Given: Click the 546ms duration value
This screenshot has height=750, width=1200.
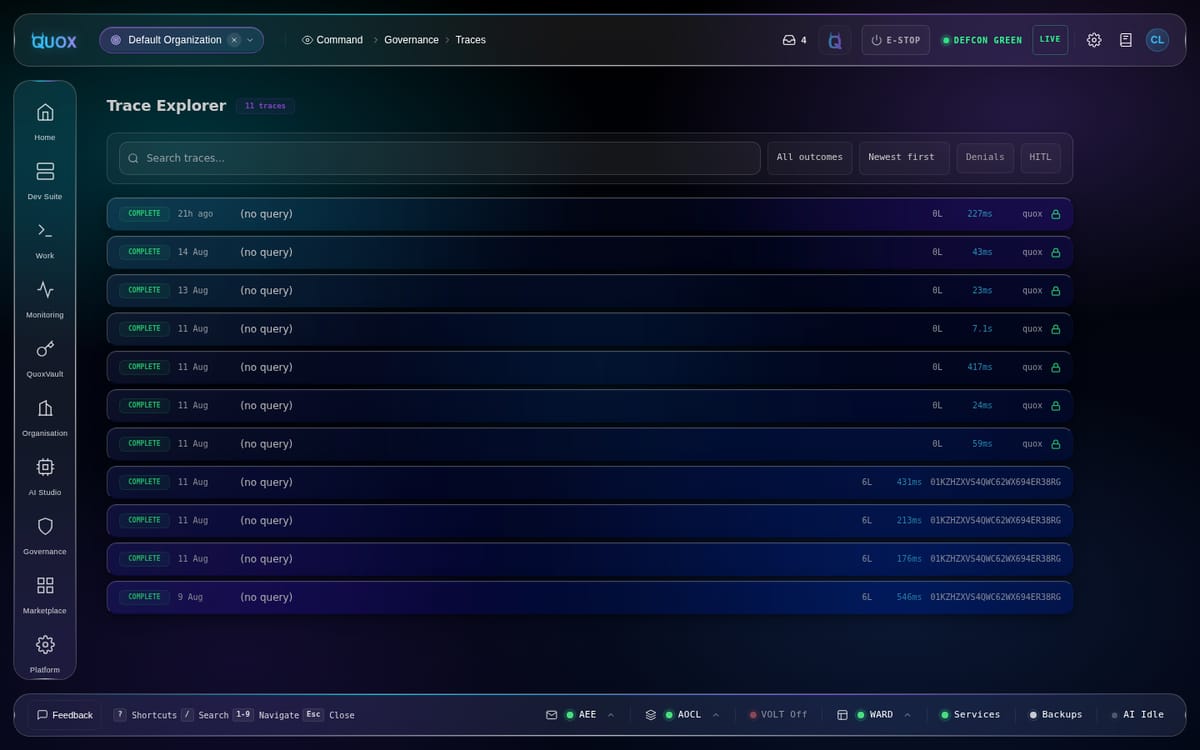Looking at the screenshot, I should [909, 597].
